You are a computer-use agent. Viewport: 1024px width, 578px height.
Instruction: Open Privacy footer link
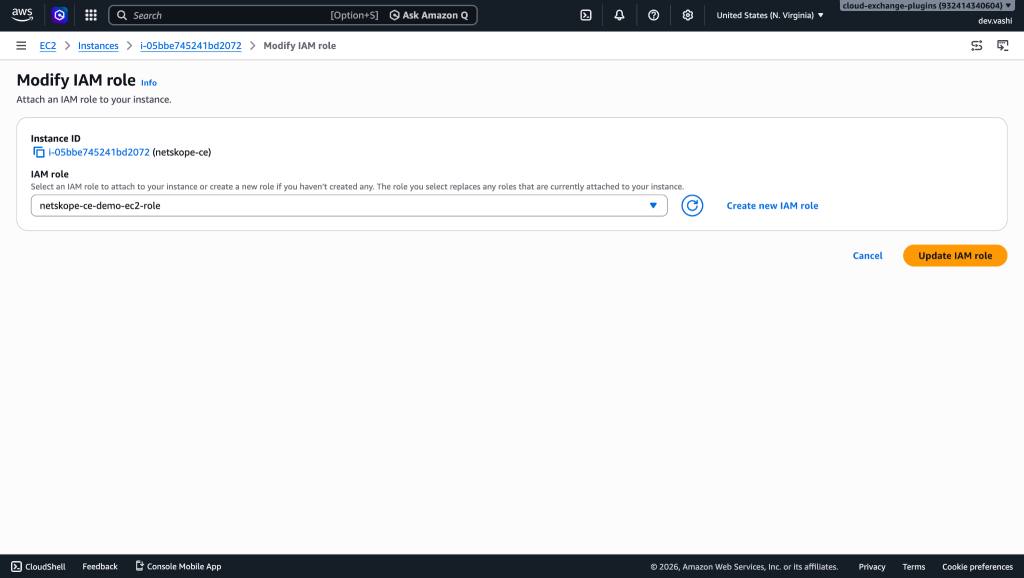click(872, 567)
